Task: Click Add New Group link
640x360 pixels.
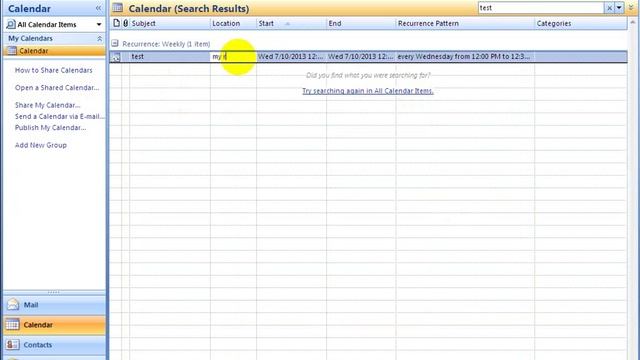Action: [x=41, y=145]
